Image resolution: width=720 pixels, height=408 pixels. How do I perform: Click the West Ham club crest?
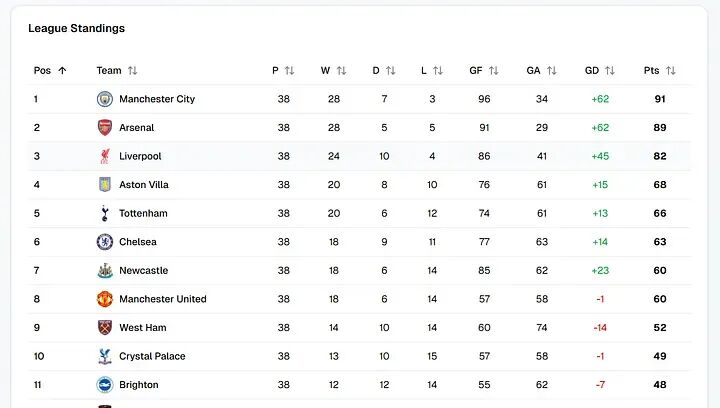click(105, 327)
